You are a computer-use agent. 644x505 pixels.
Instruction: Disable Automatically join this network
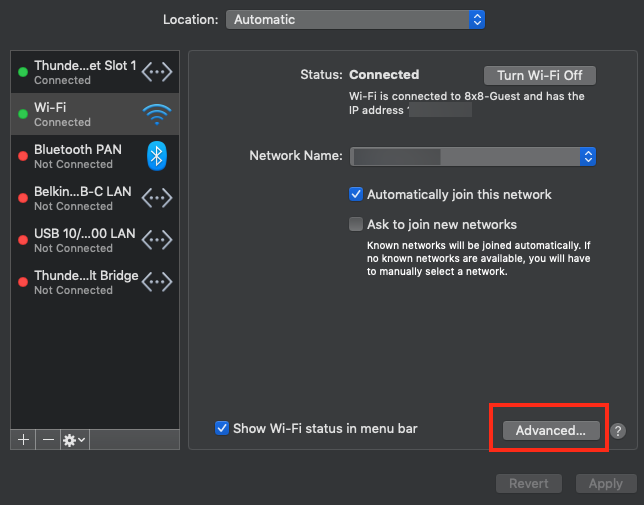[x=356, y=194]
